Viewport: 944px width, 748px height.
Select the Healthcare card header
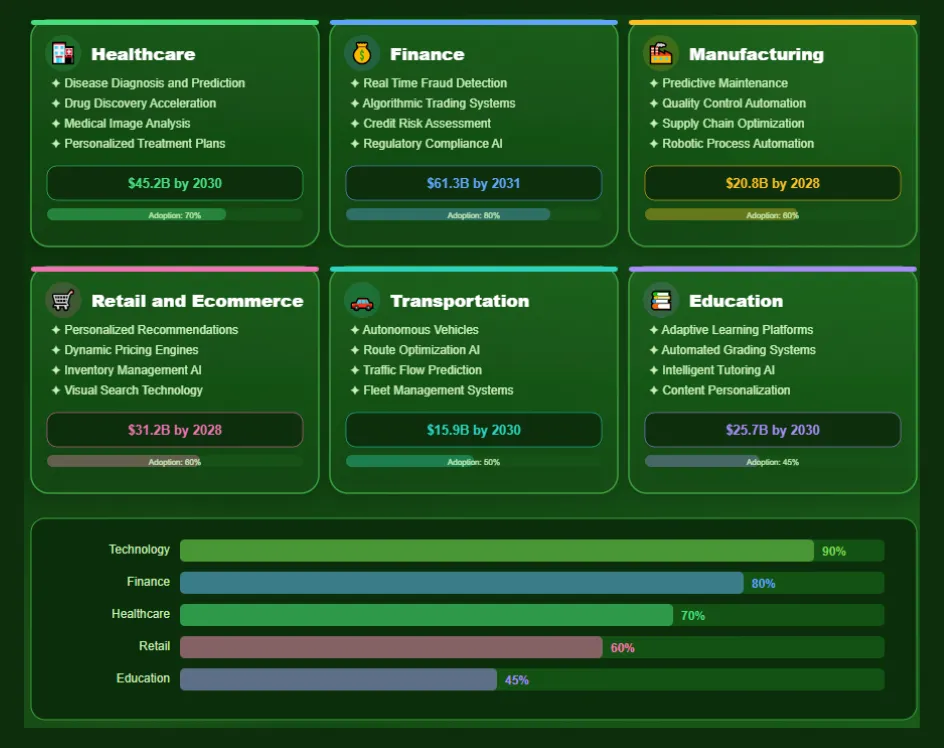[x=144, y=53]
